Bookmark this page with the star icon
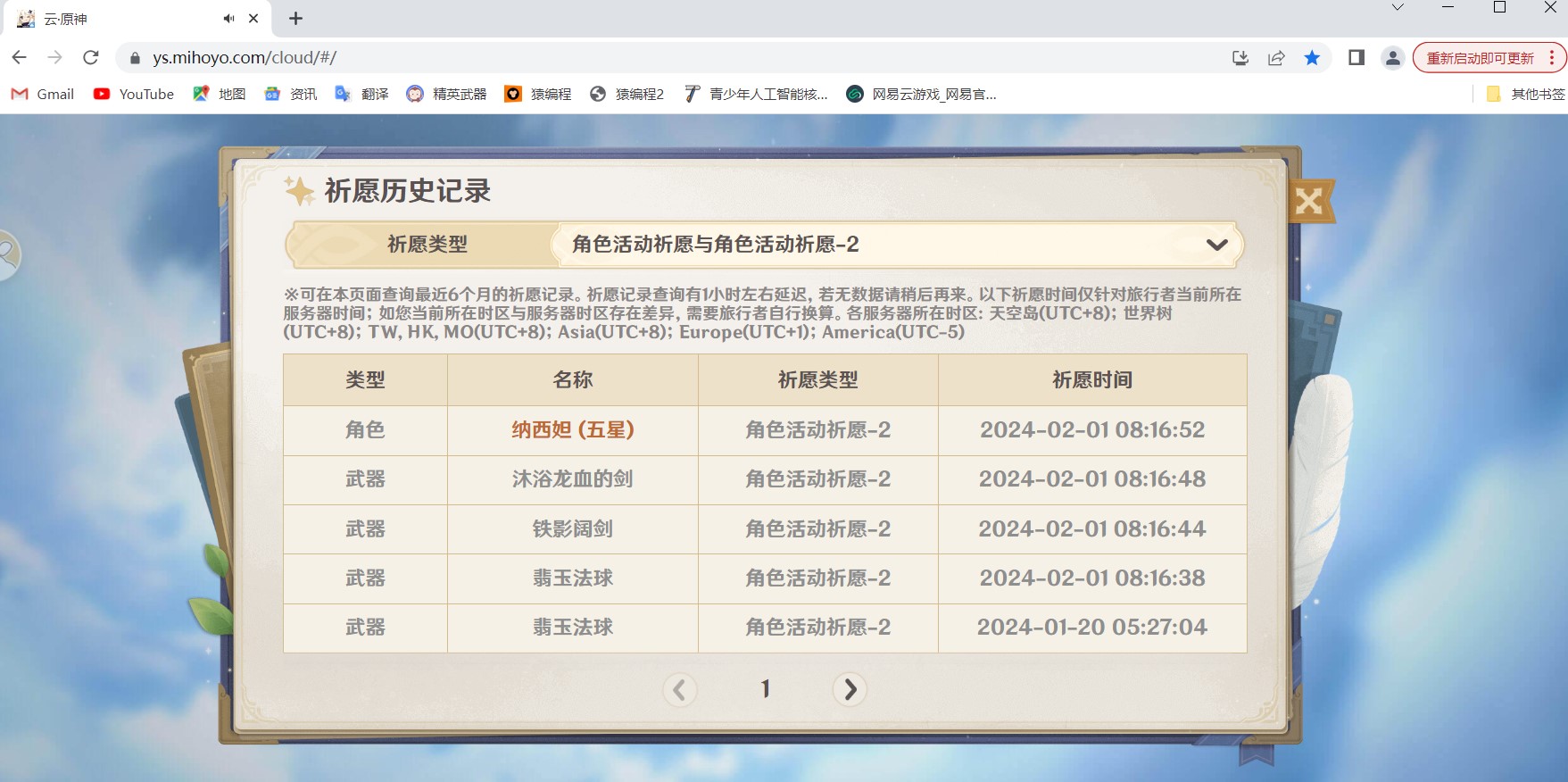The width and height of the screenshot is (1568, 782). pos(1312,58)
